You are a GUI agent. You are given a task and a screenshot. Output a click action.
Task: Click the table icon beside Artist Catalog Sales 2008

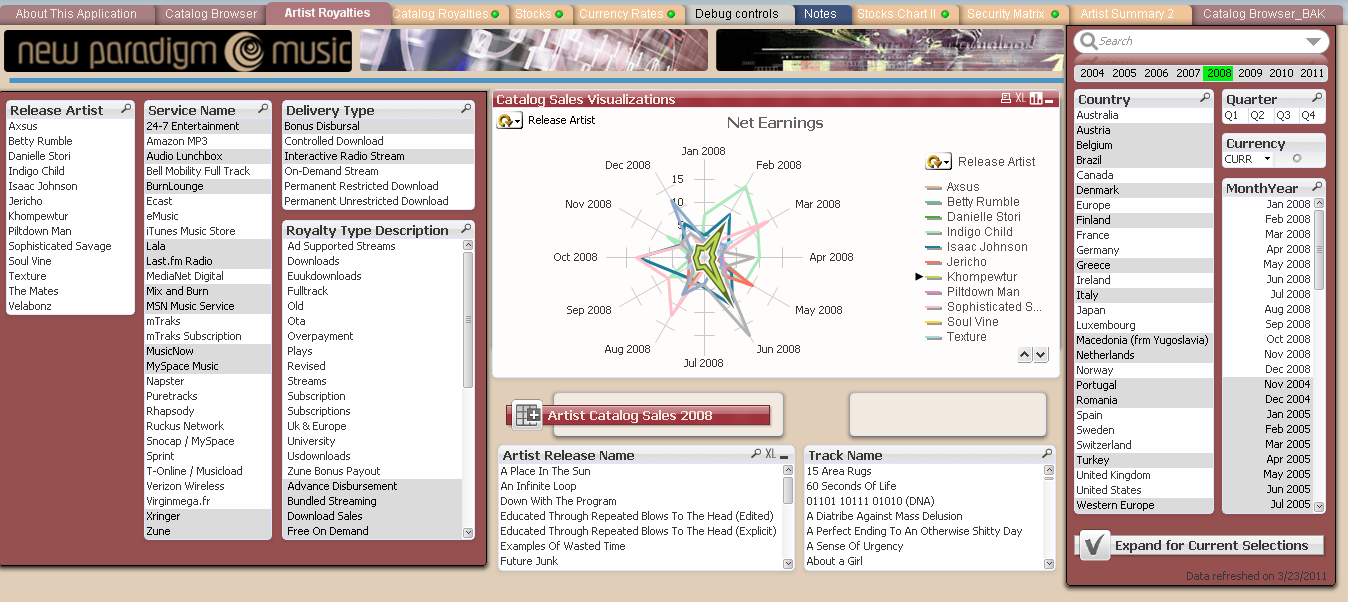(527, 414)
